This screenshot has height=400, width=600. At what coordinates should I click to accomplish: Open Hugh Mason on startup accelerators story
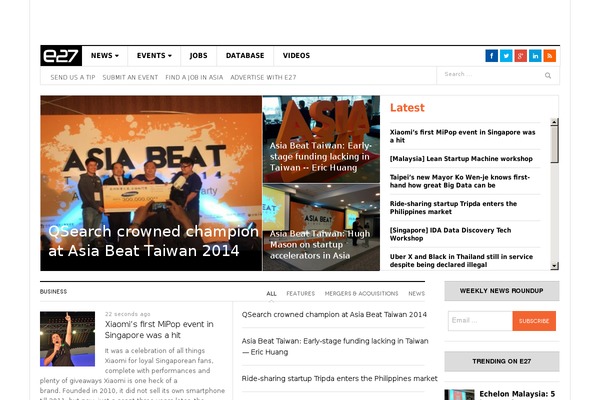coord(321,227)
